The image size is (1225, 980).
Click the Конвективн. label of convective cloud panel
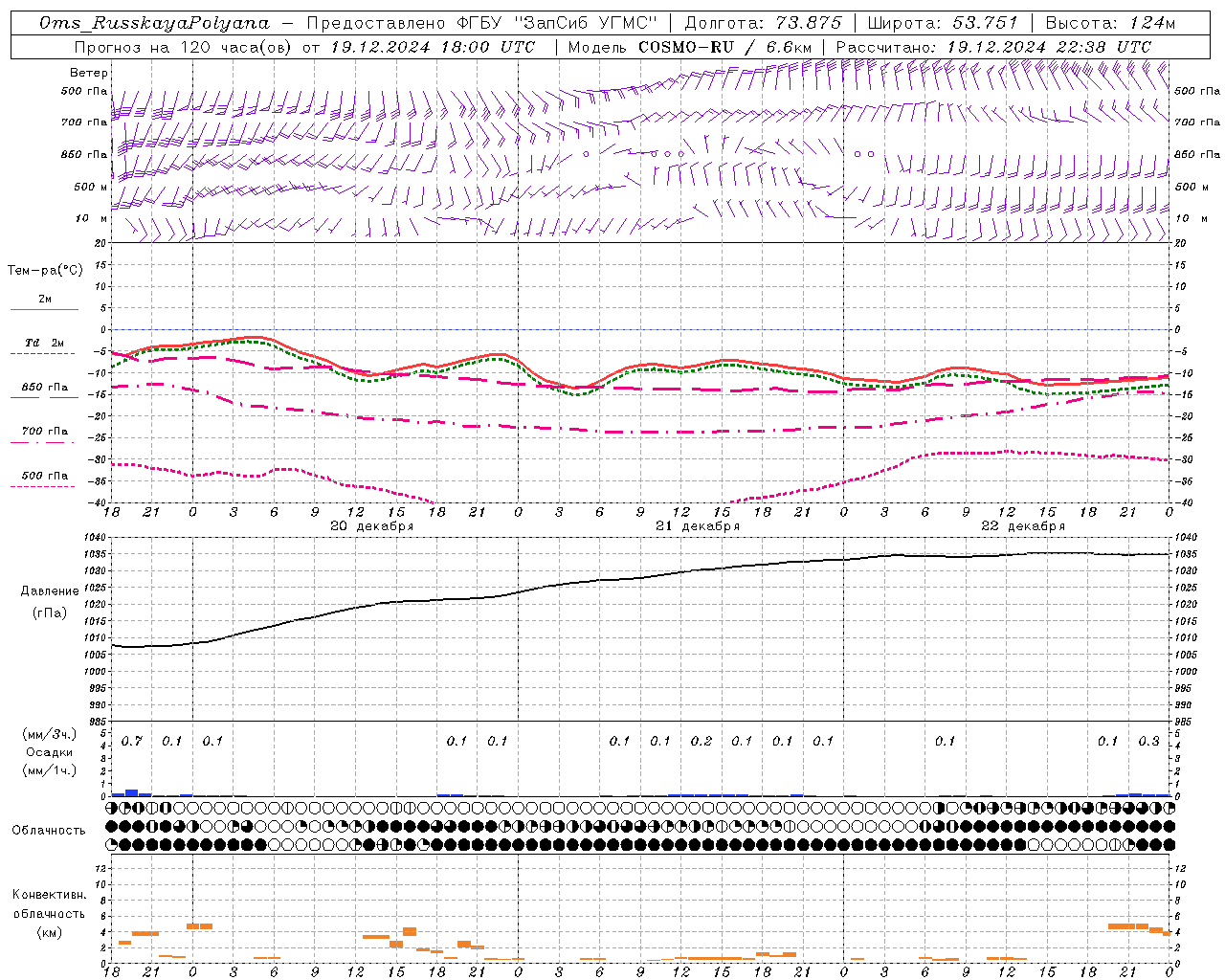tap(50, 894)
